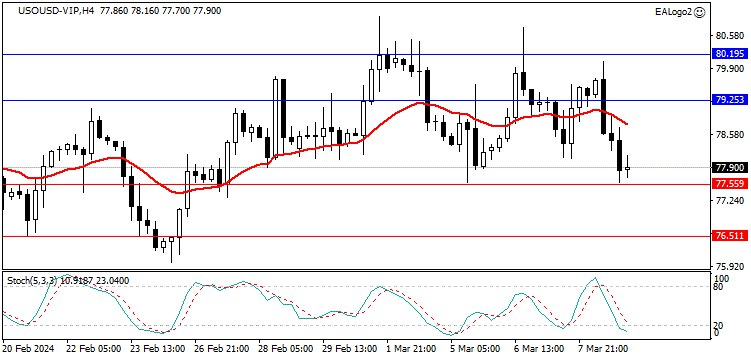This screenshot has height=360, width=751.
Task: Click the 28 Feb 05:00 time label
Action: coord(285,348)
